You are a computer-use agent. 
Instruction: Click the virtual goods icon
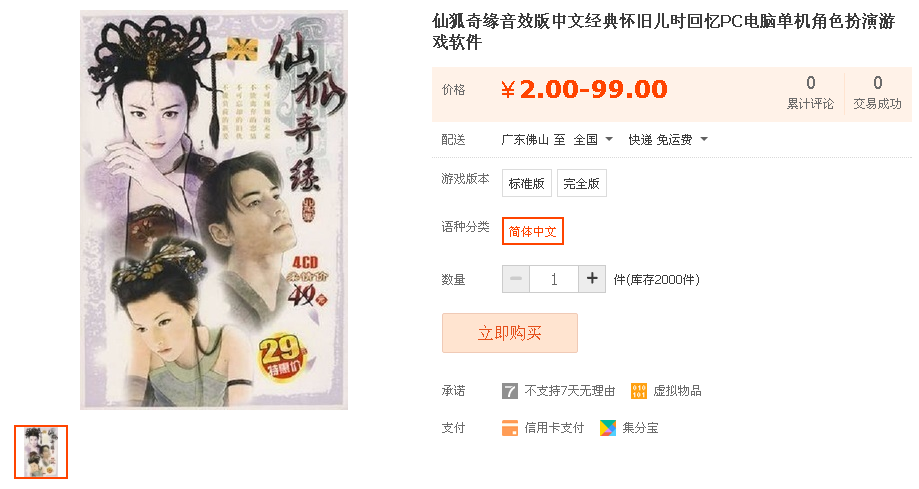click(638, 390)
